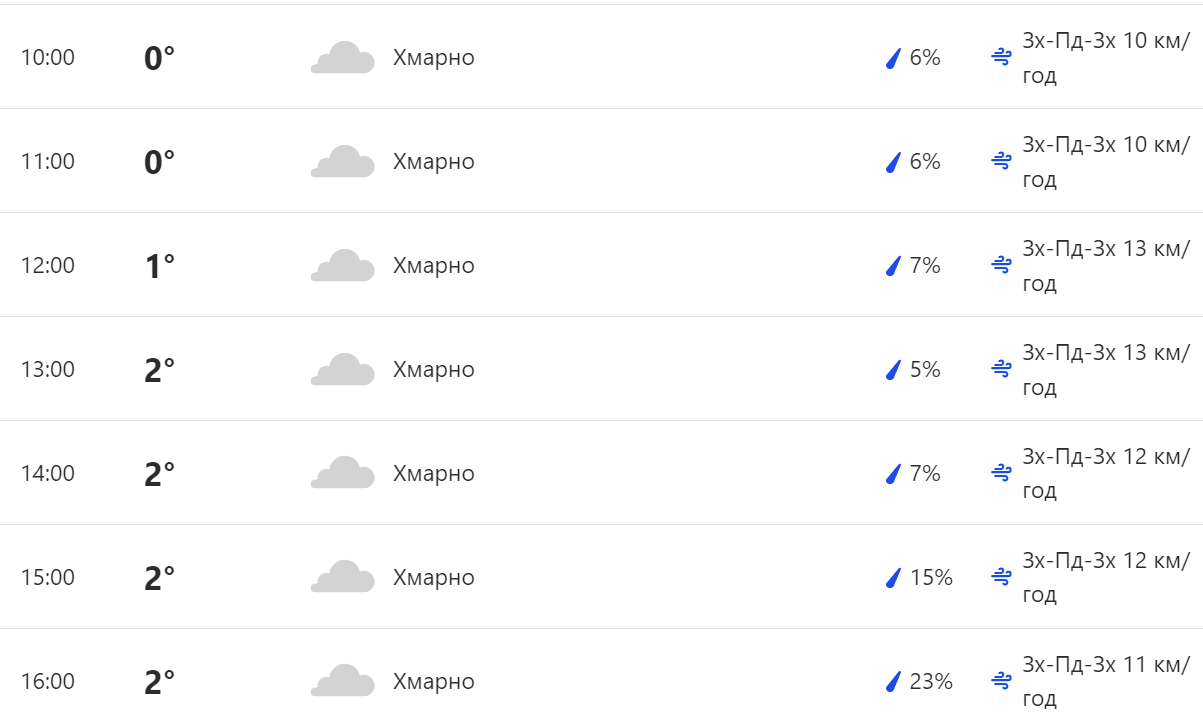Click the 15% precipitation chance value
The image size is (1203, 717).
coord(931,578)
